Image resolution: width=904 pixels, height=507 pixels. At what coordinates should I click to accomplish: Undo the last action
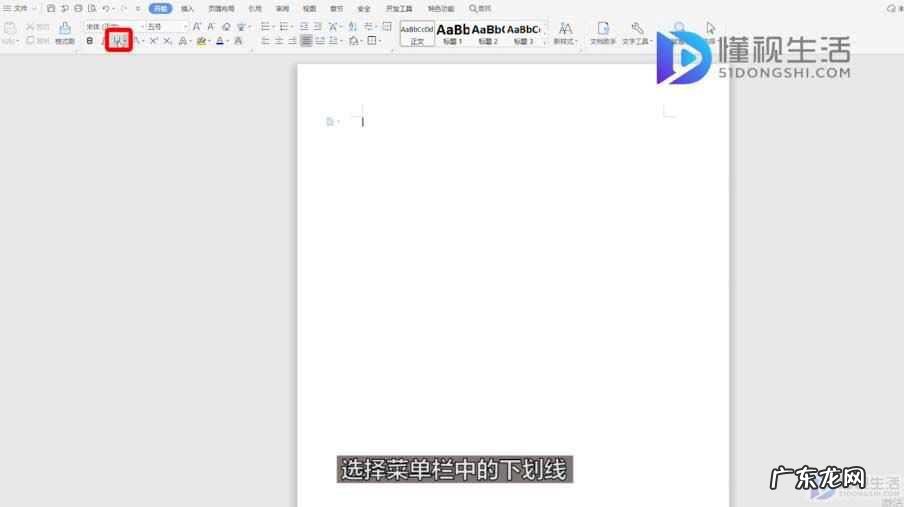point(106,9)
